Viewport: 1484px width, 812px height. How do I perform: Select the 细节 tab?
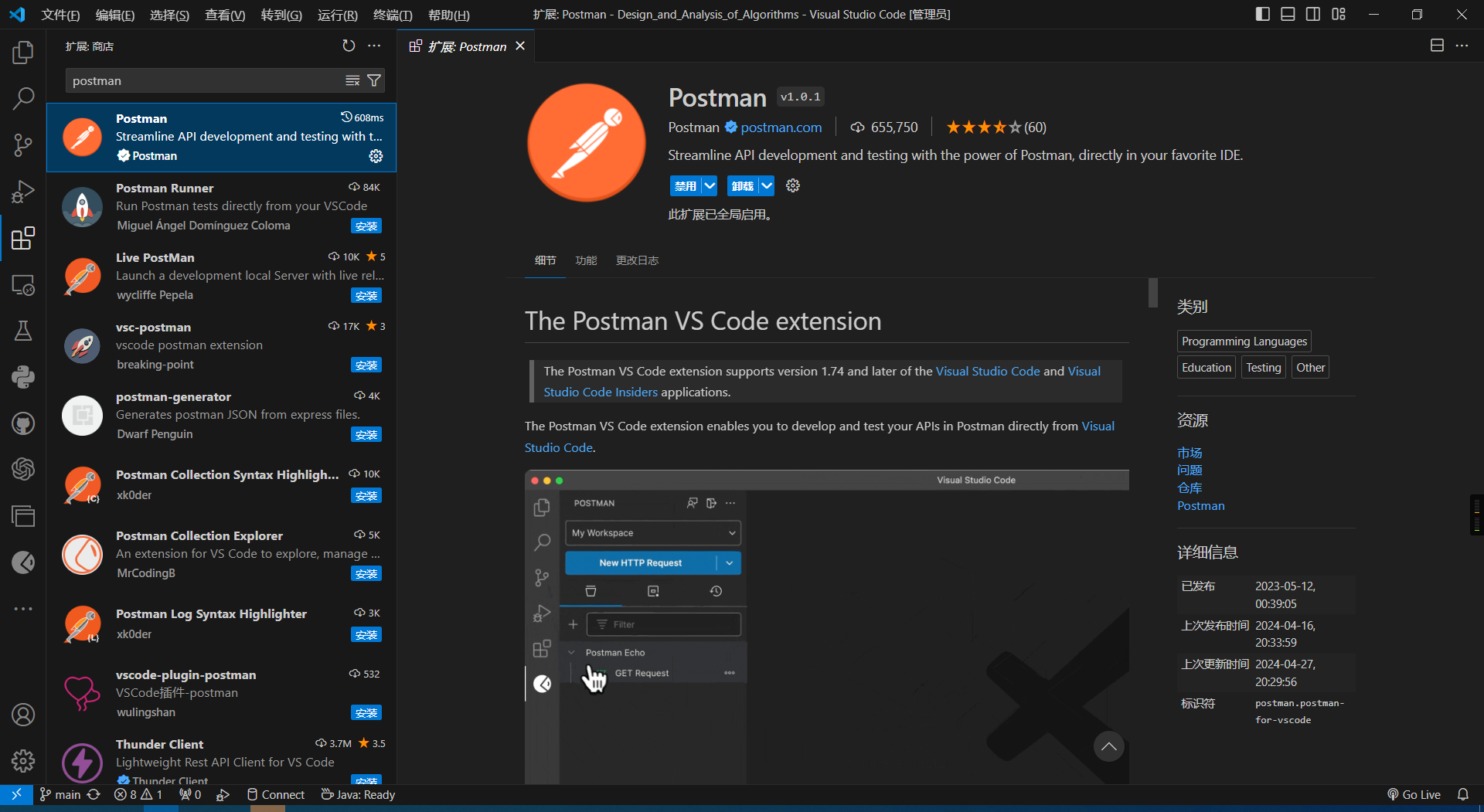click(545, 260)
